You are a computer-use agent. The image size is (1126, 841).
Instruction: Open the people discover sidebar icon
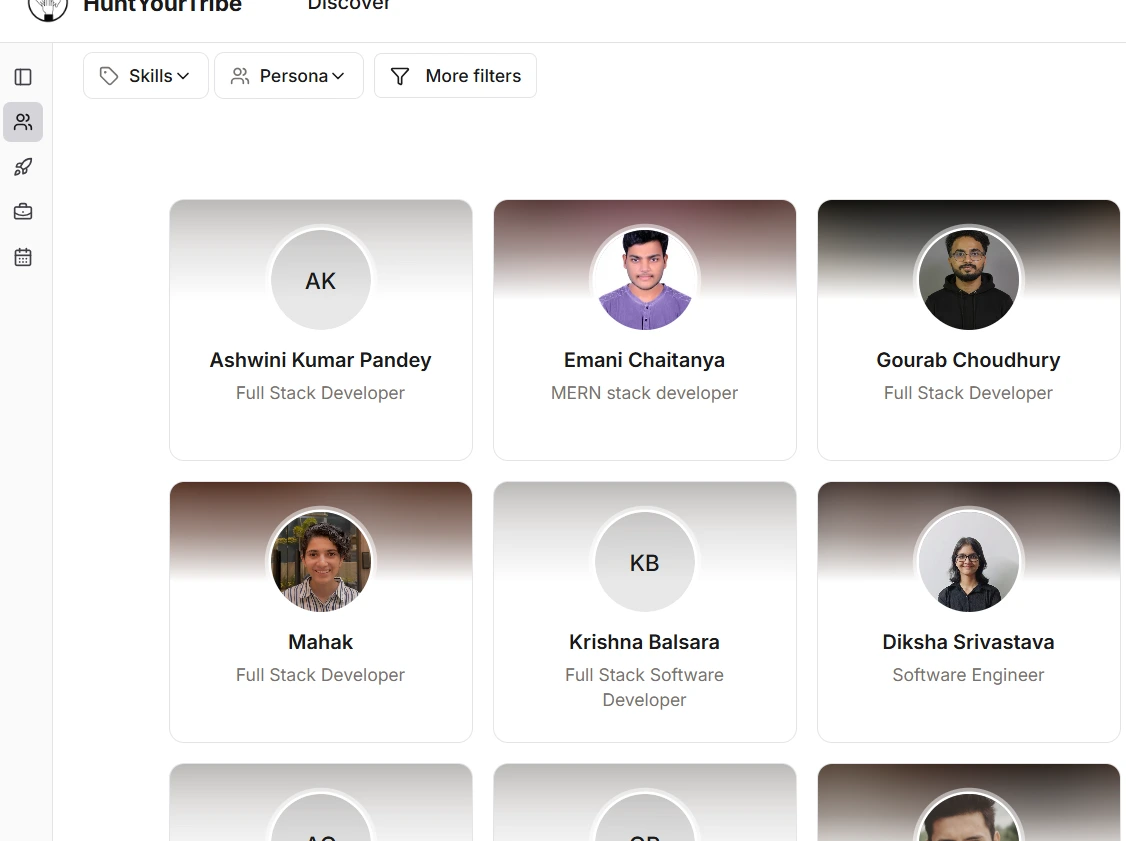tap(23, 122)
